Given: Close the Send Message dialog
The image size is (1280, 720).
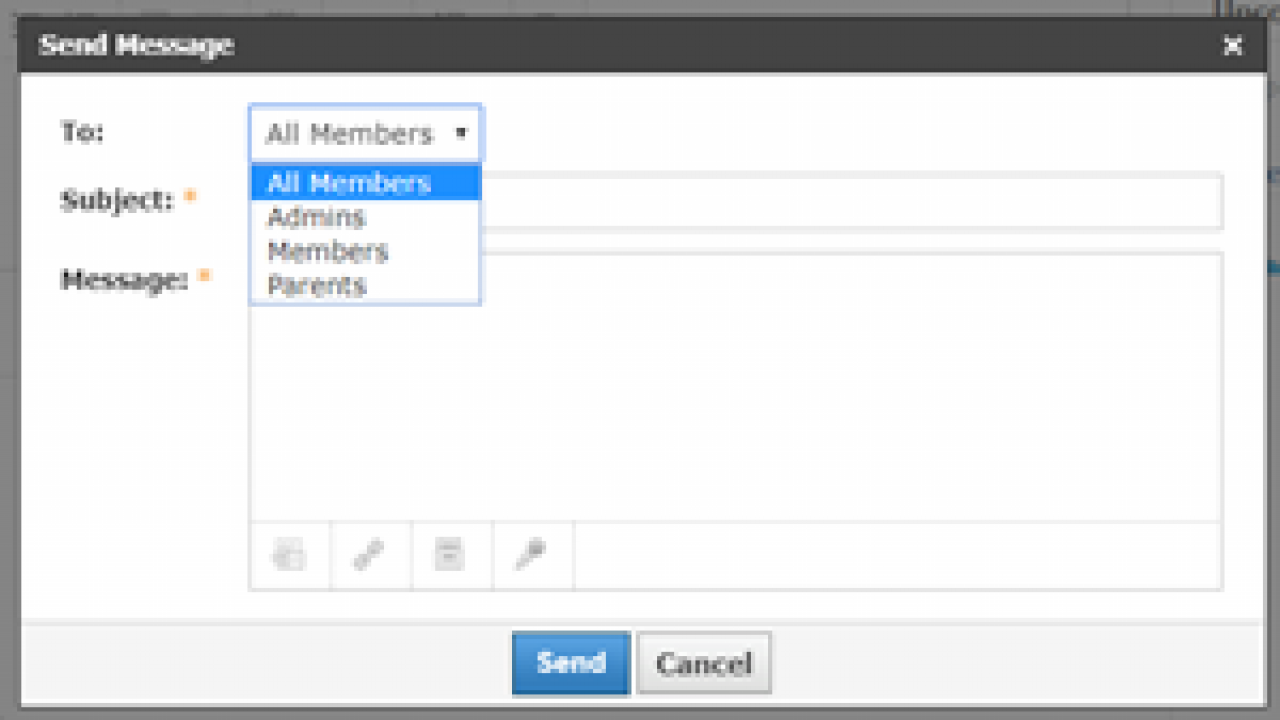Looking at the screenshot, I should (x=1233, y=46).
